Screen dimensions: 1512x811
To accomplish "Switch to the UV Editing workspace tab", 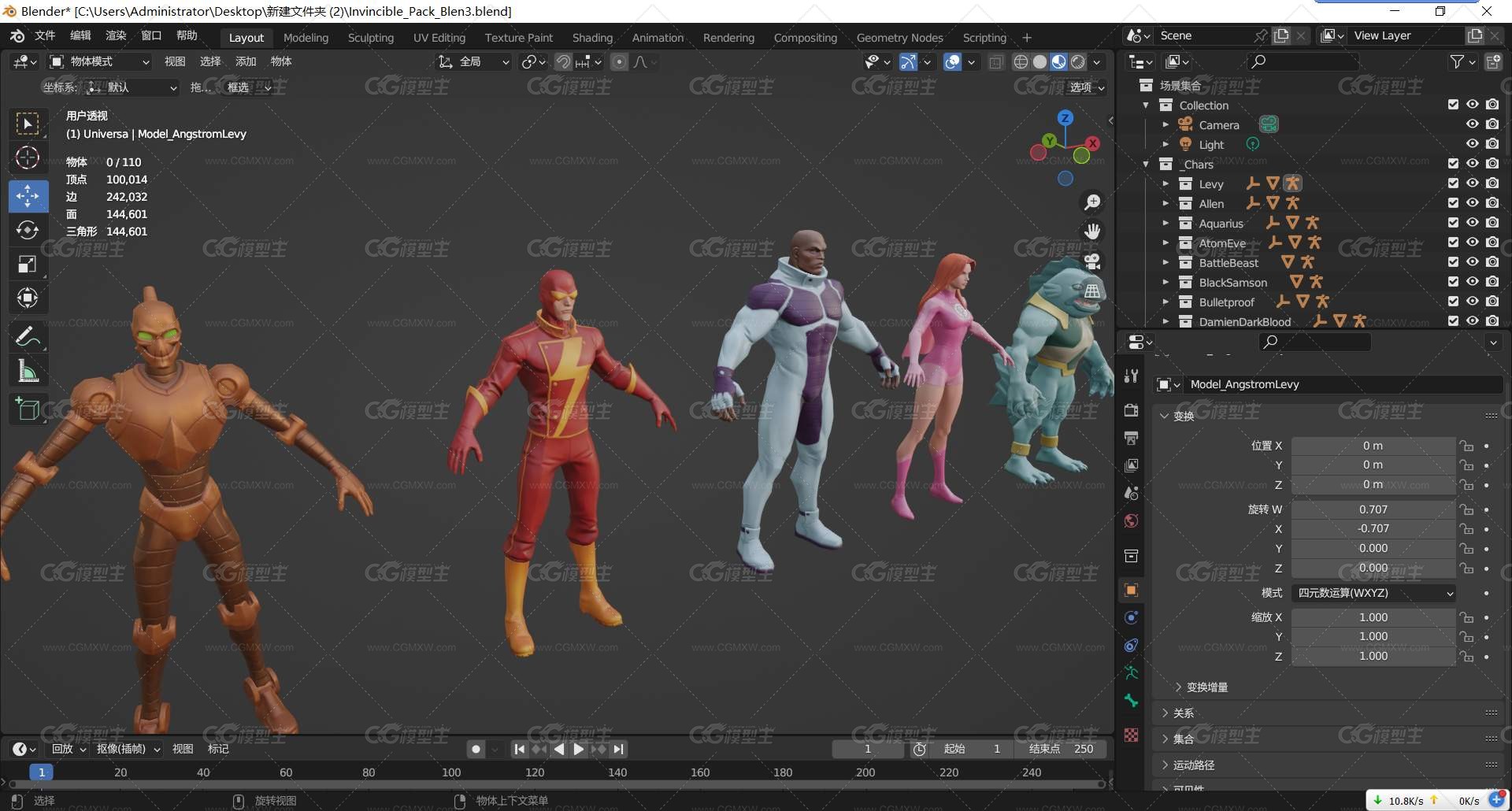I will [439, 38].
